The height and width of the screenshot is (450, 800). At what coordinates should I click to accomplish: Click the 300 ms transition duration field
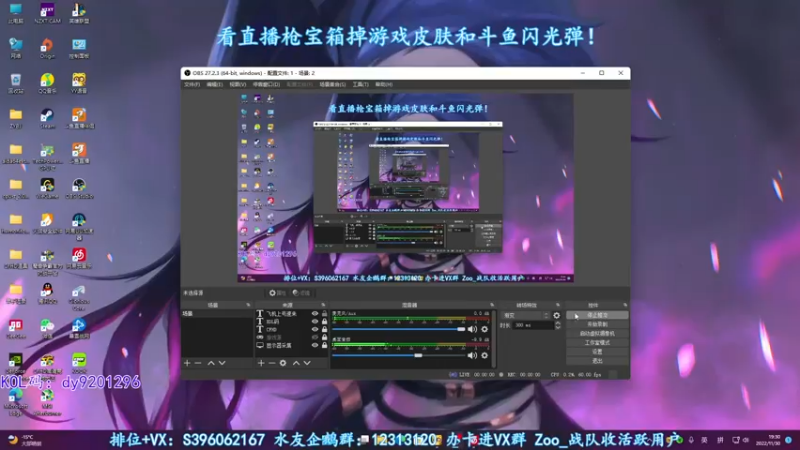pos(533,325)
